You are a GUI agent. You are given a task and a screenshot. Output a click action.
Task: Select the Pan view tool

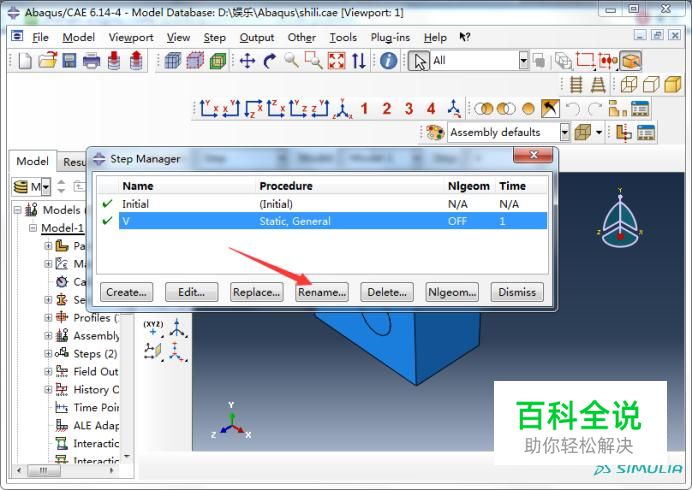248,60
